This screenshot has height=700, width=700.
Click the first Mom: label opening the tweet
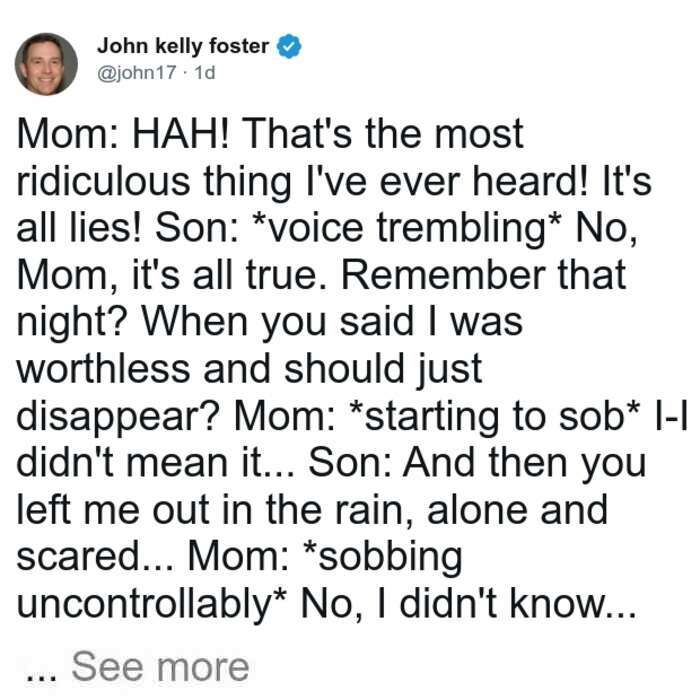coord(67,133)
